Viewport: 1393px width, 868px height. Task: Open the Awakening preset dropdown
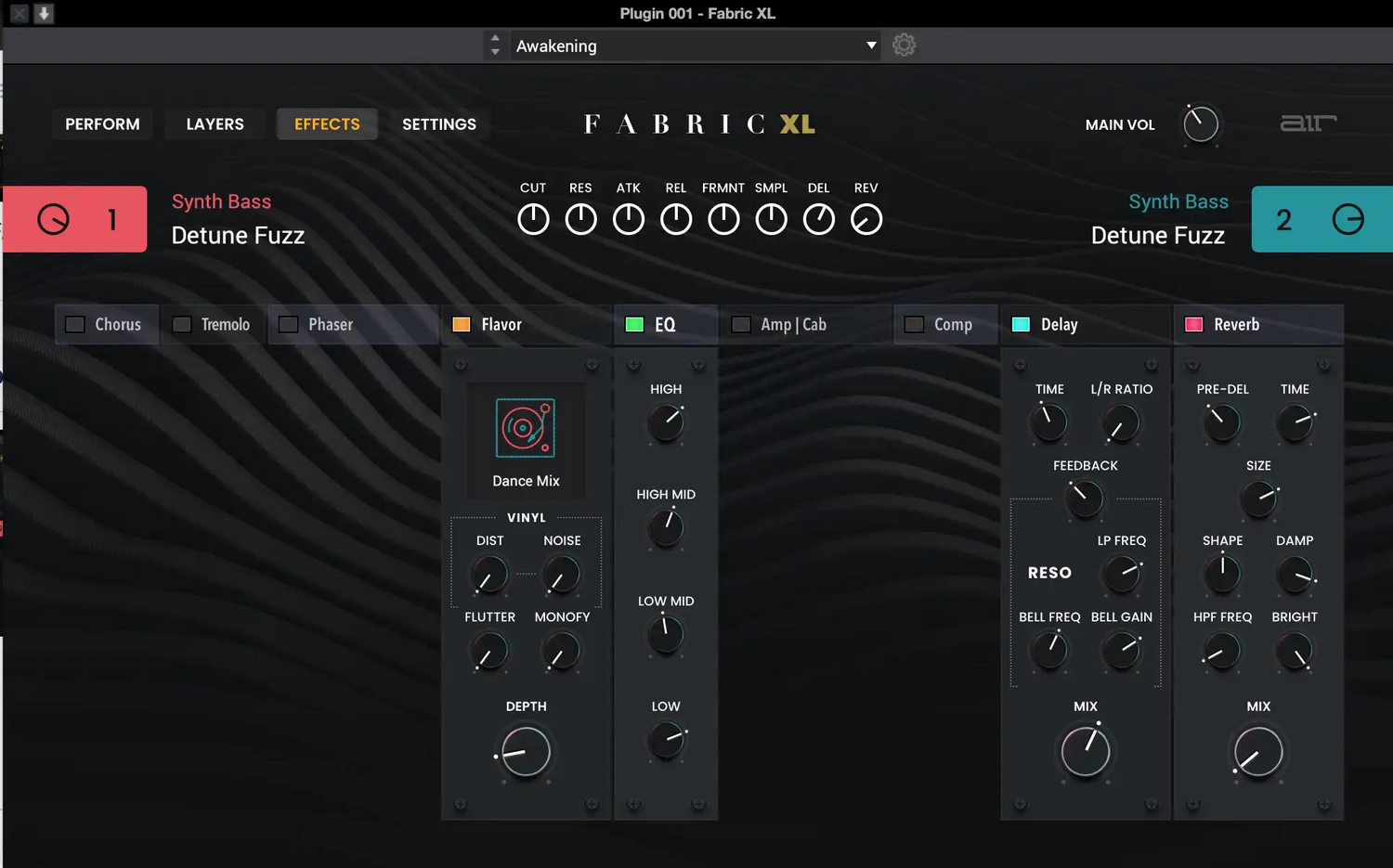point(695,45)
